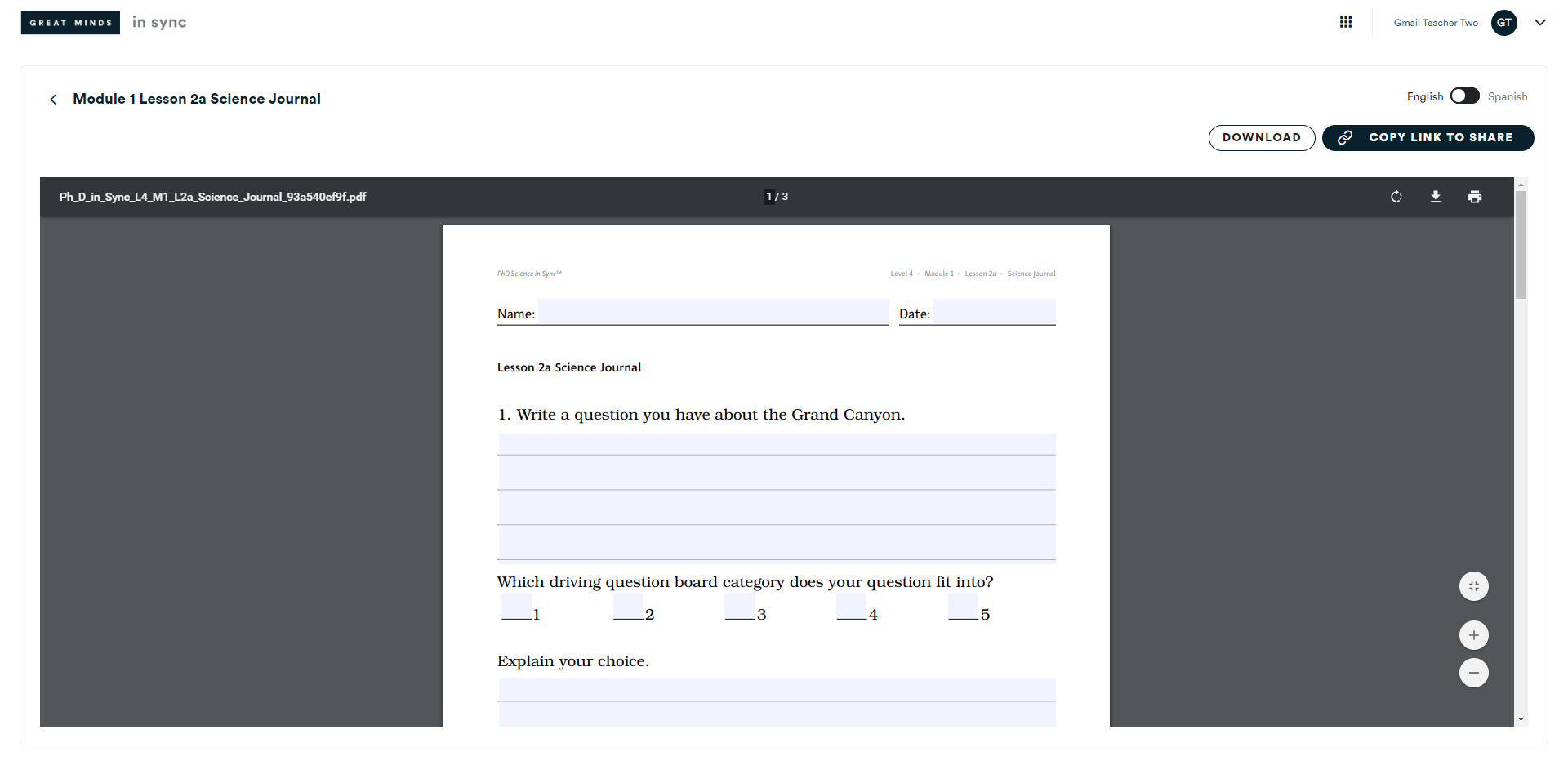Open the apps grid menu
Image resolution: width=1568 pixels, height=765 pixels.
pos(1346,22)
